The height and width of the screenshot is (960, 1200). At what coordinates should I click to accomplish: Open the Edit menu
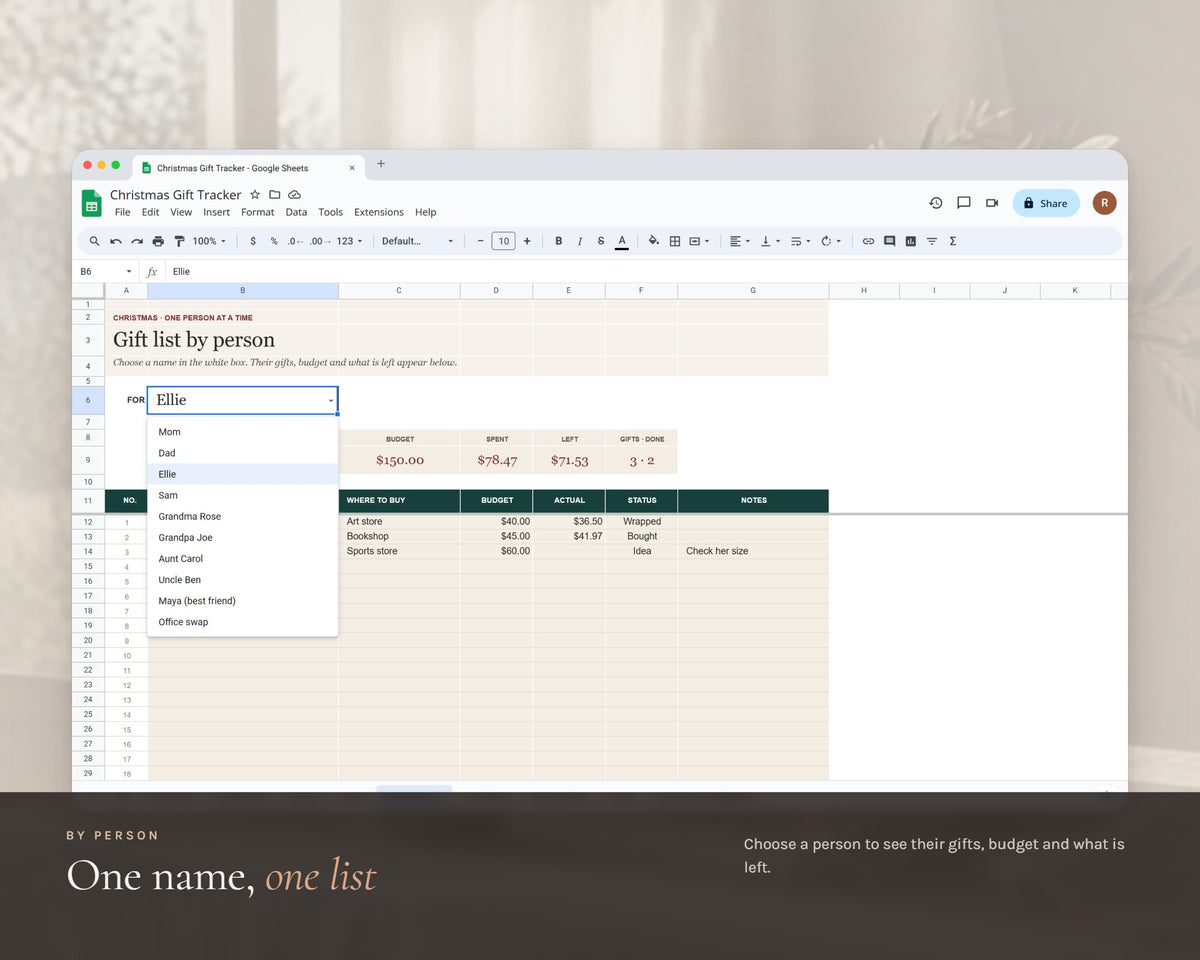point(150,212)
